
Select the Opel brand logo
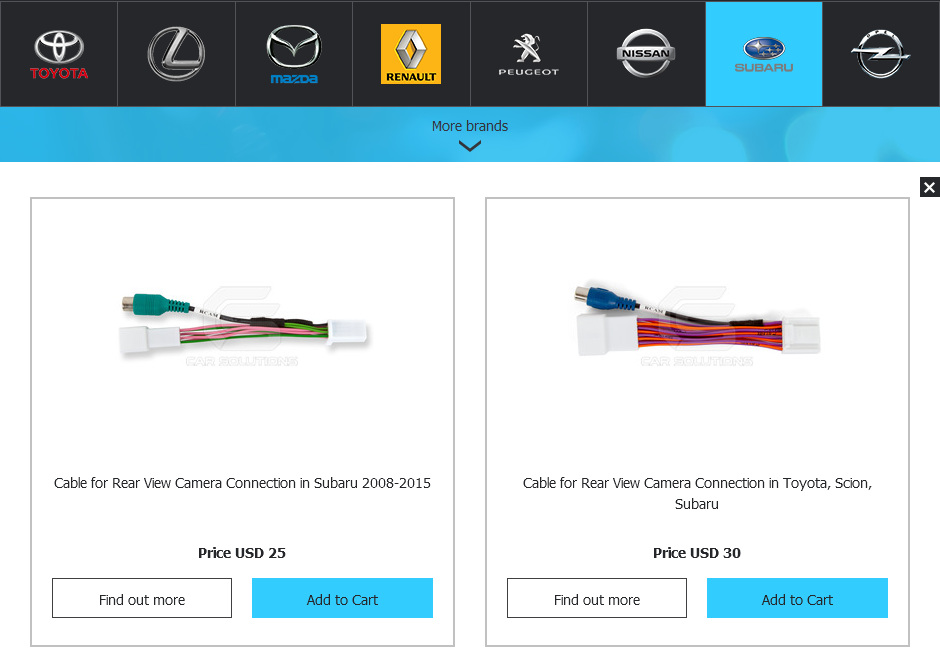(881, 54)
